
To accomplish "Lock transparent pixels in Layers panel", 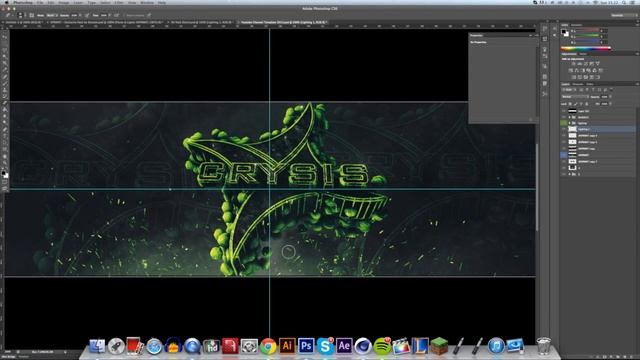I will [x=571, y=104].
